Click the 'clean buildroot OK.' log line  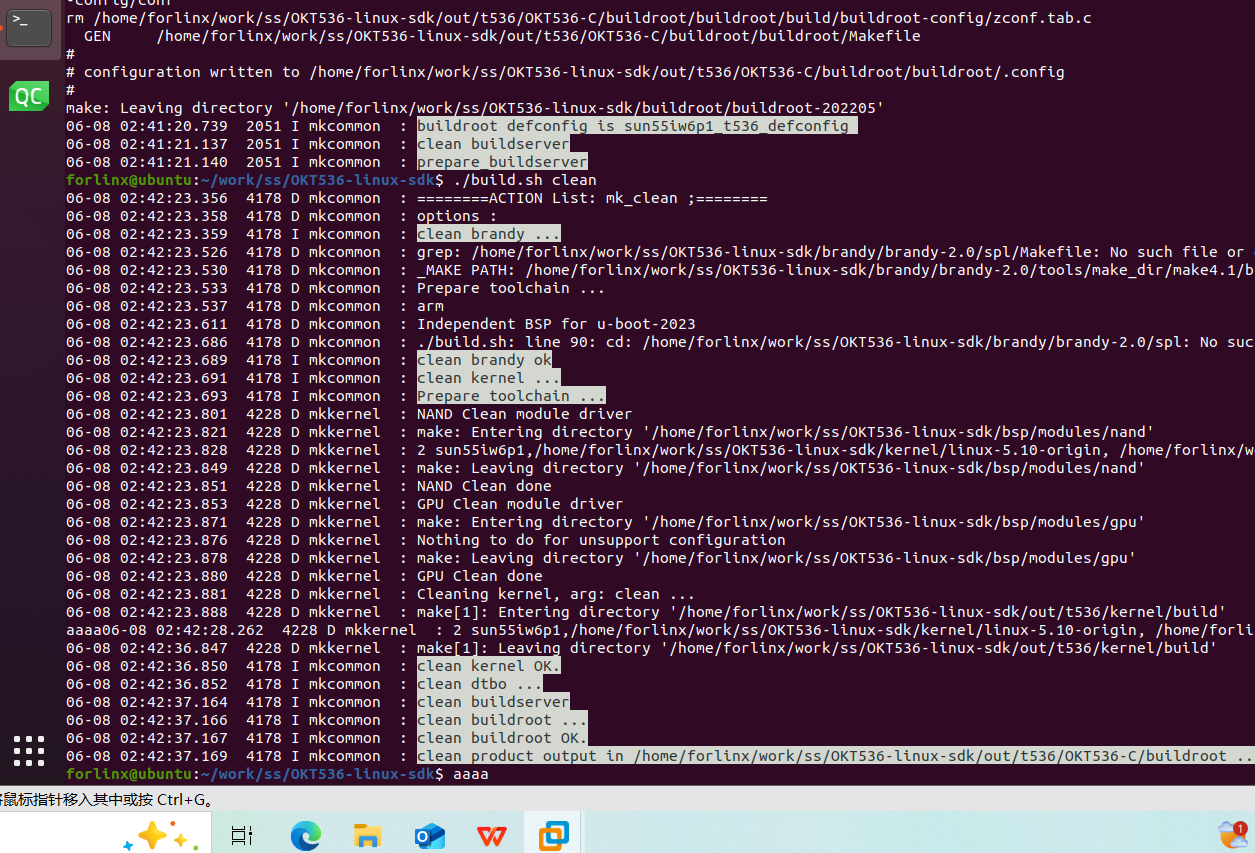502,738
